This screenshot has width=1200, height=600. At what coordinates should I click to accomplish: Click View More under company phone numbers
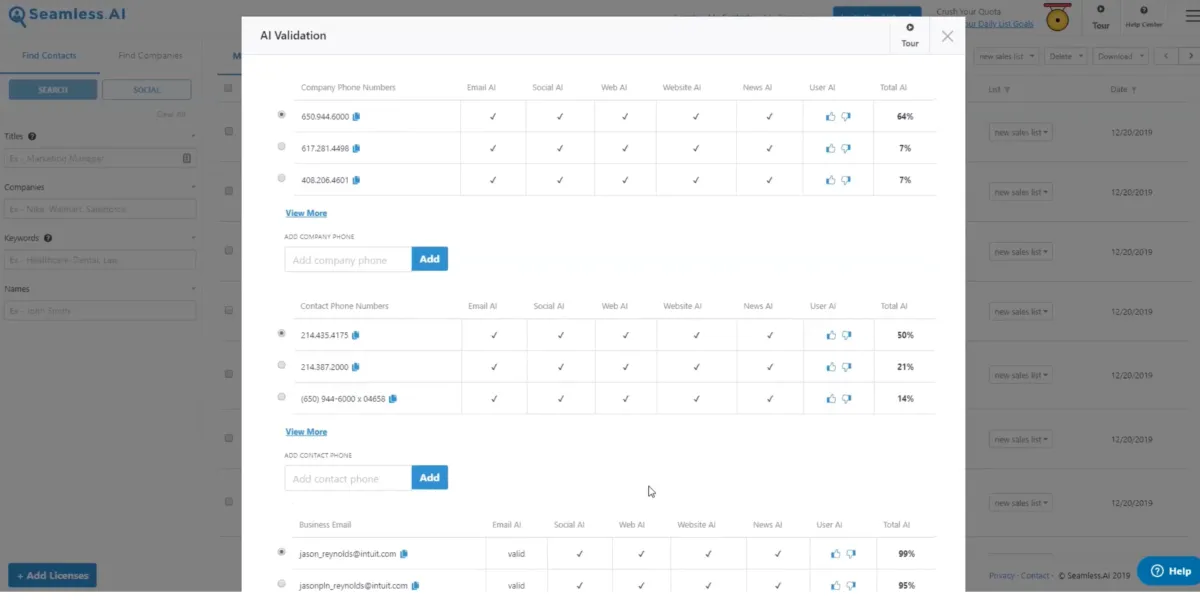(306, 213)
